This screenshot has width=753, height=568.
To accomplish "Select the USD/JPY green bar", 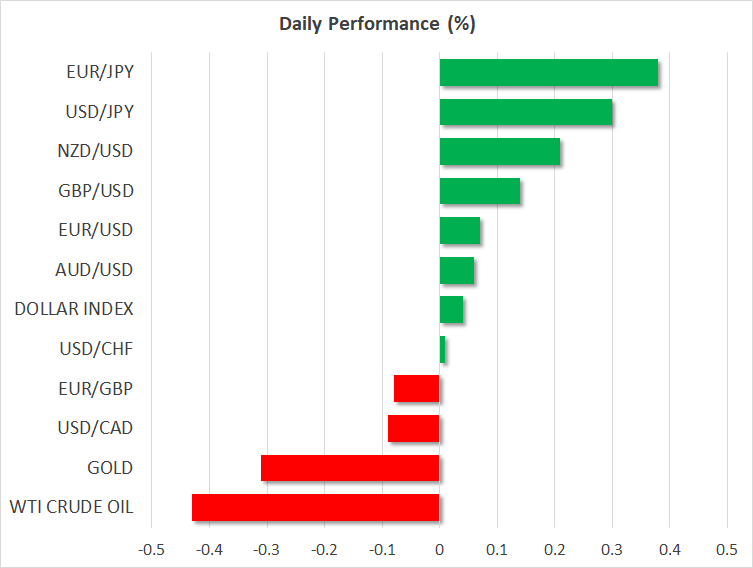I will [525, 112].
